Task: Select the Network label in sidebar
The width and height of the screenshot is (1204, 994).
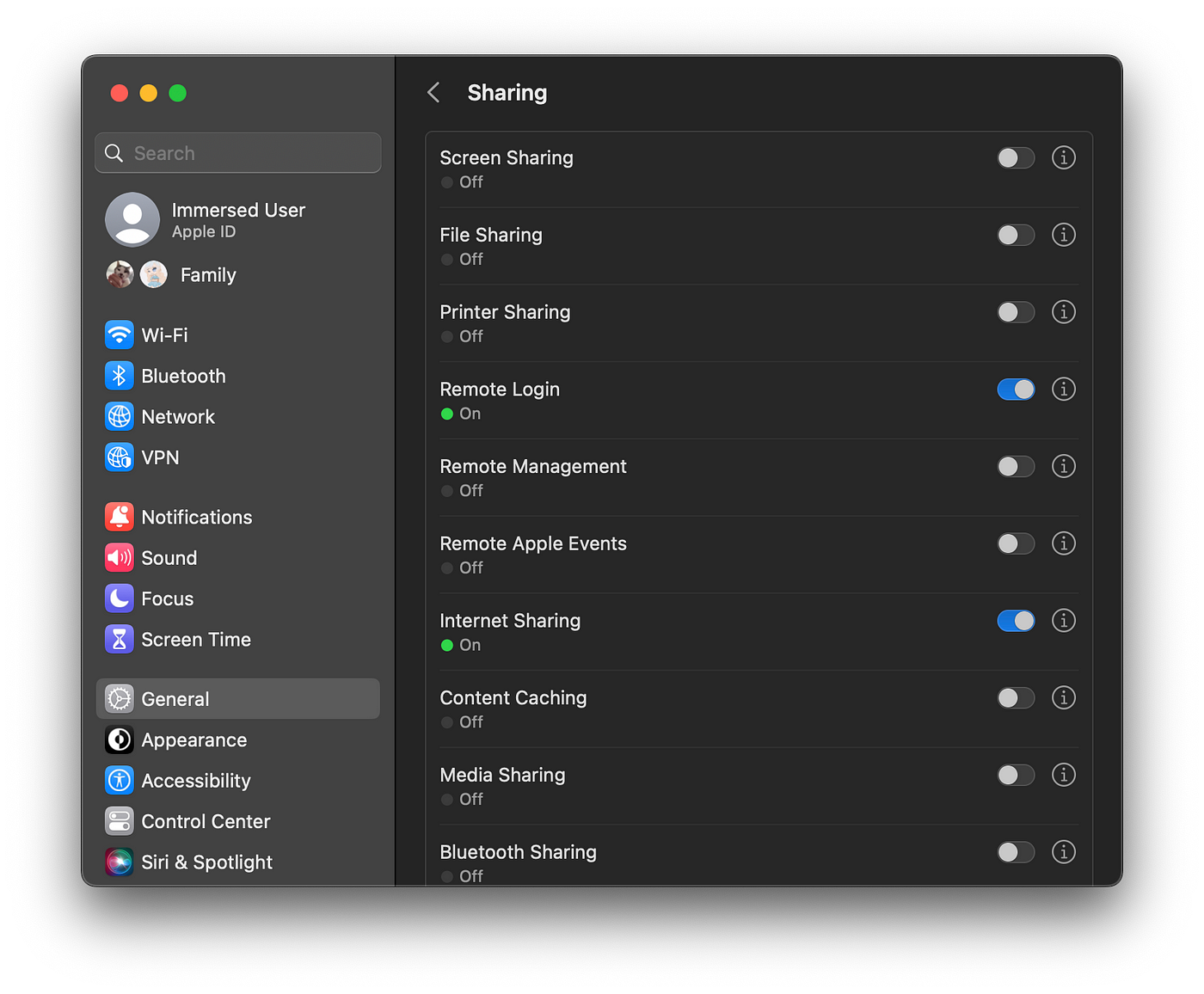Action: coord(178,417)
